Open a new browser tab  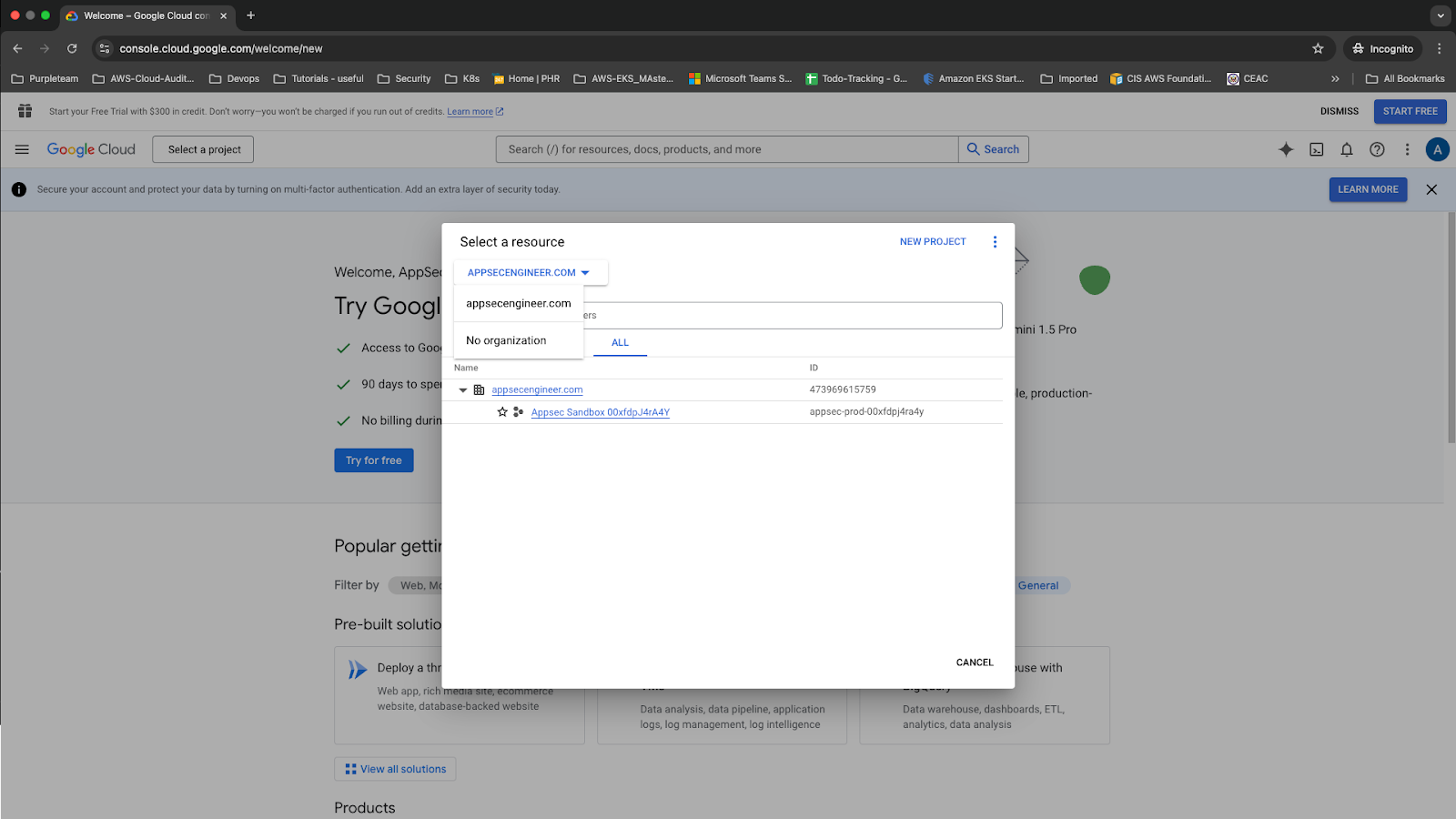pos(251,15)
